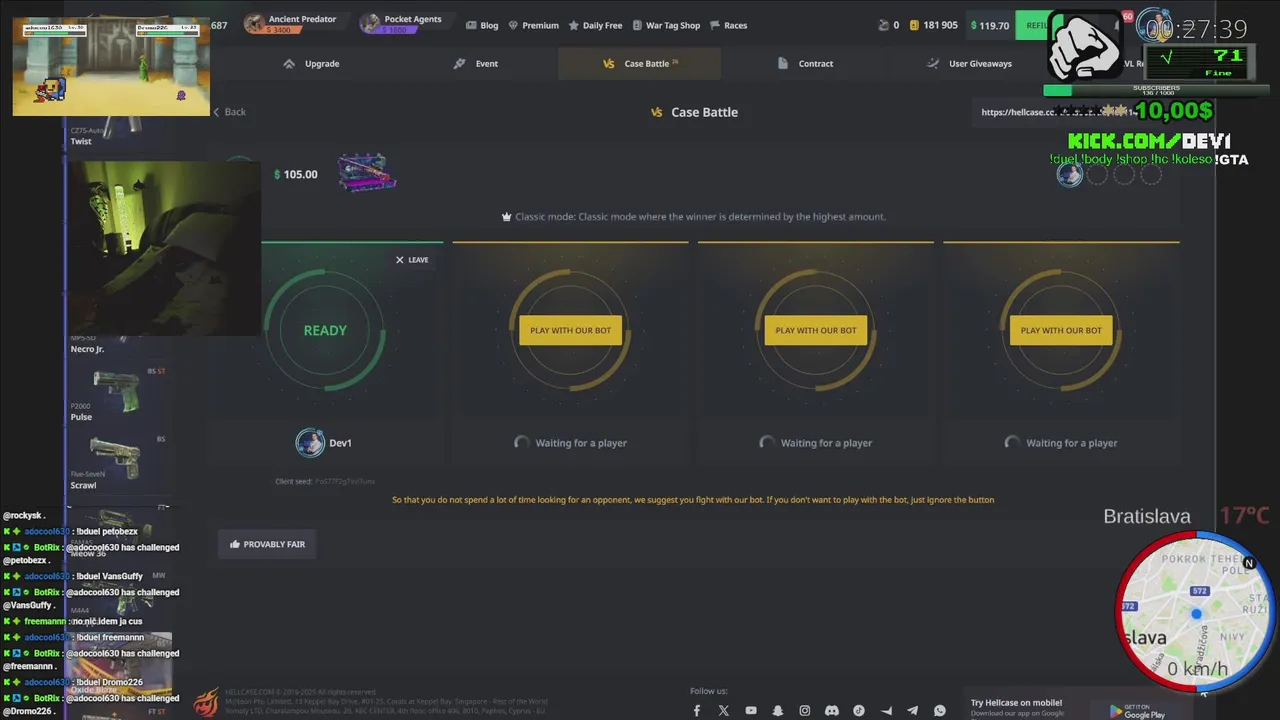
Task: Open Hellcase TikTok icon in footer
Action: pos(859,711)
